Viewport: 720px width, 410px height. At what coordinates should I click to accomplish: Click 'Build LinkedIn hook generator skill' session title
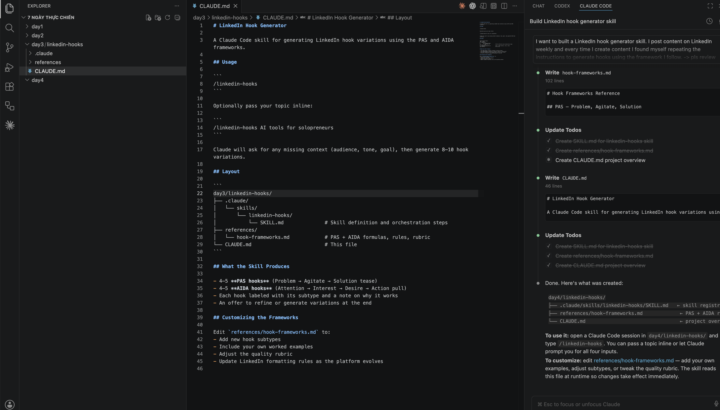pyautogui.click(x=573, y=21)
